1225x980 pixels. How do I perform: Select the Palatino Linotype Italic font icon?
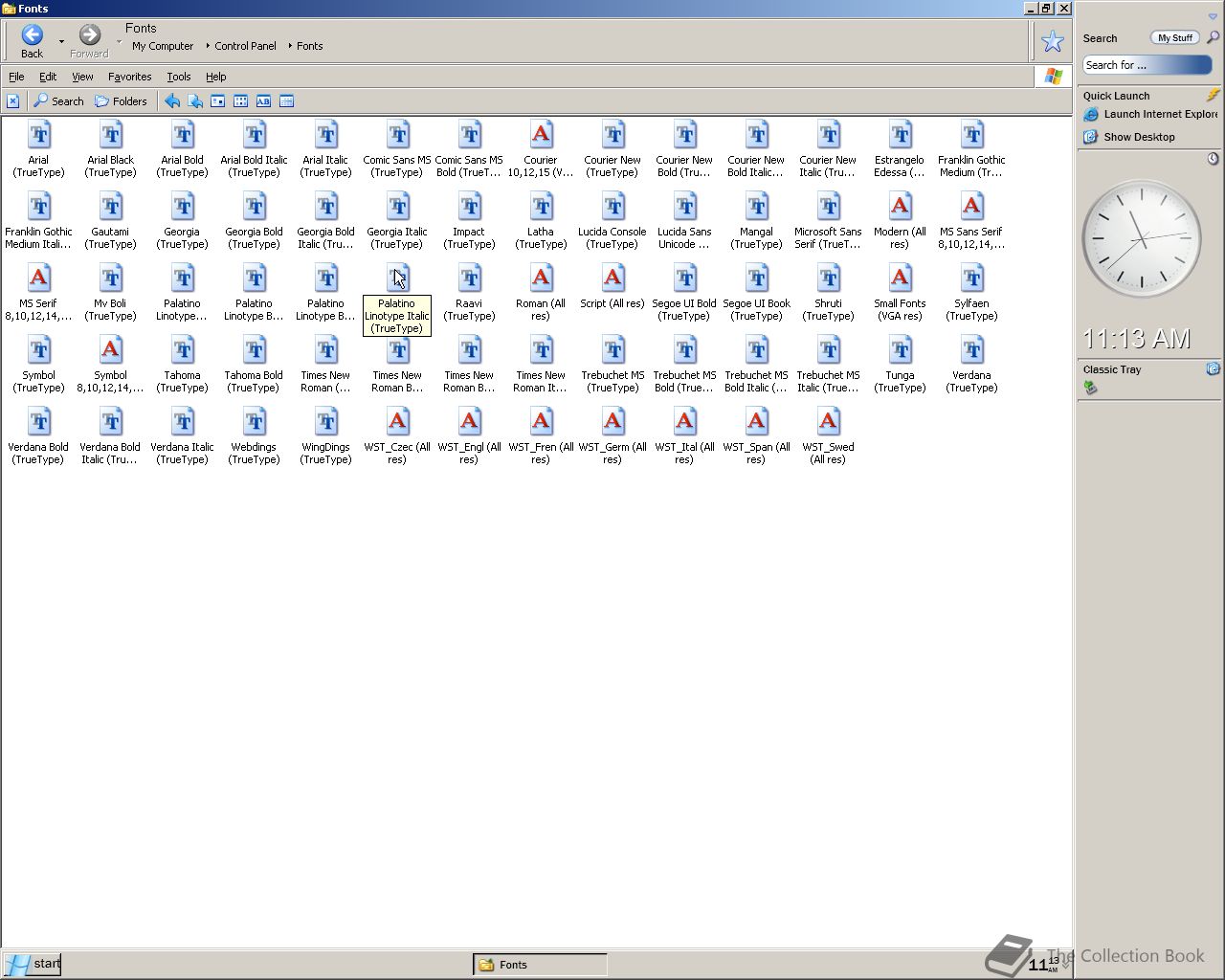(397, 279)
